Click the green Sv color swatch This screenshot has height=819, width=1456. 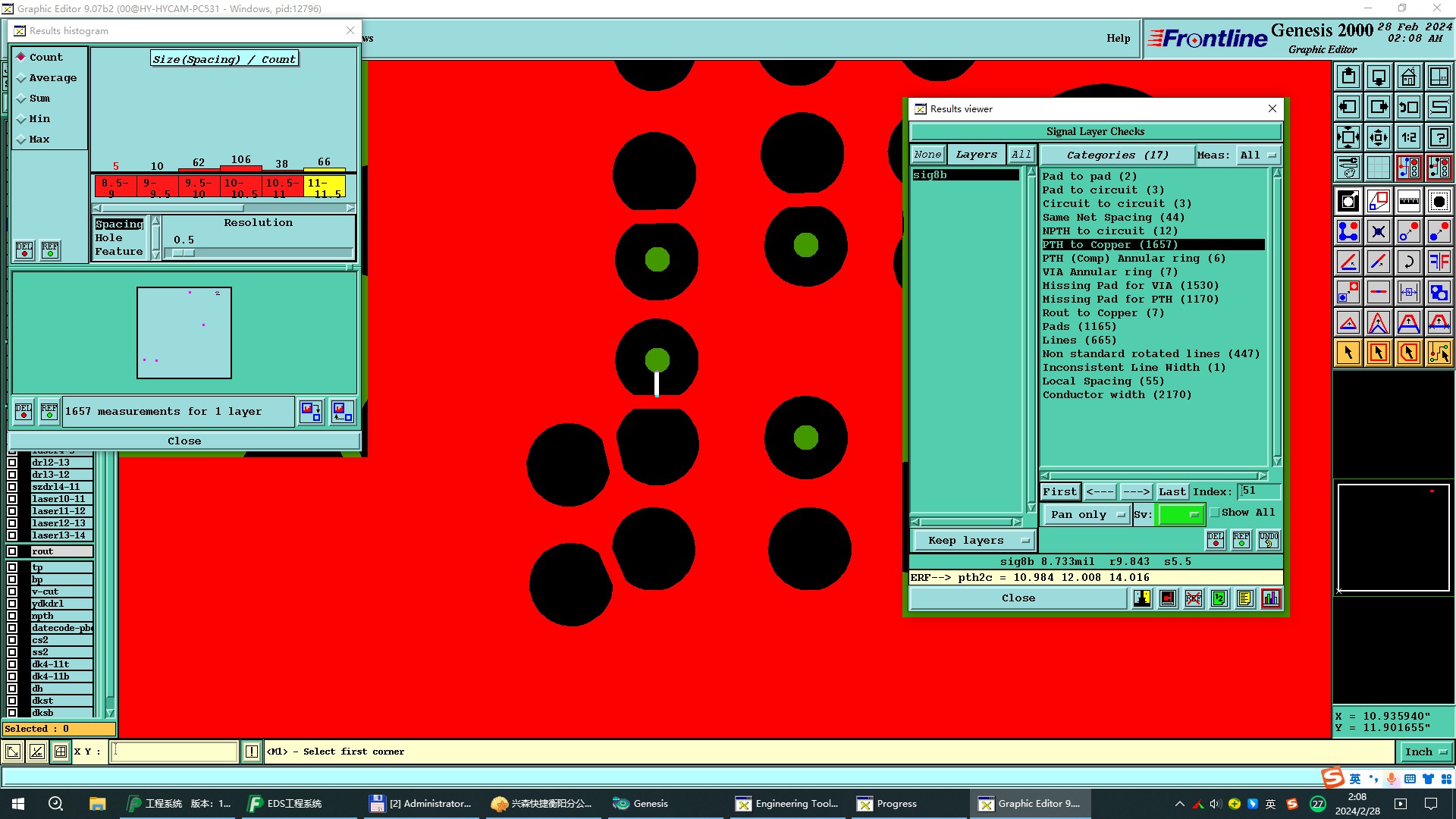coord(1179,514)
